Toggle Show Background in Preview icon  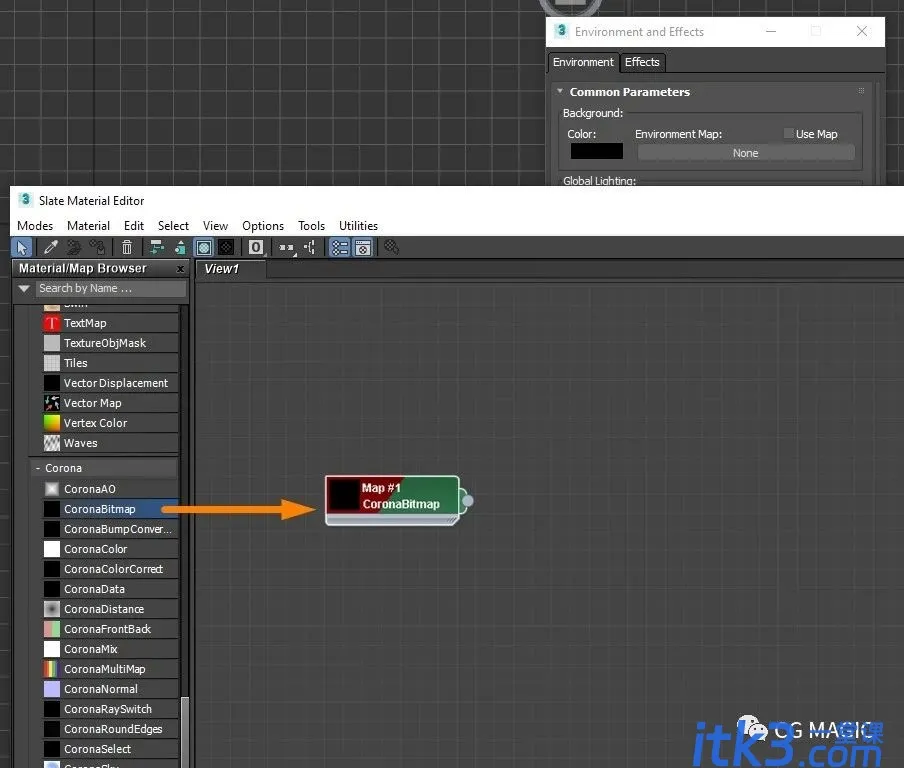coord(226,248)
